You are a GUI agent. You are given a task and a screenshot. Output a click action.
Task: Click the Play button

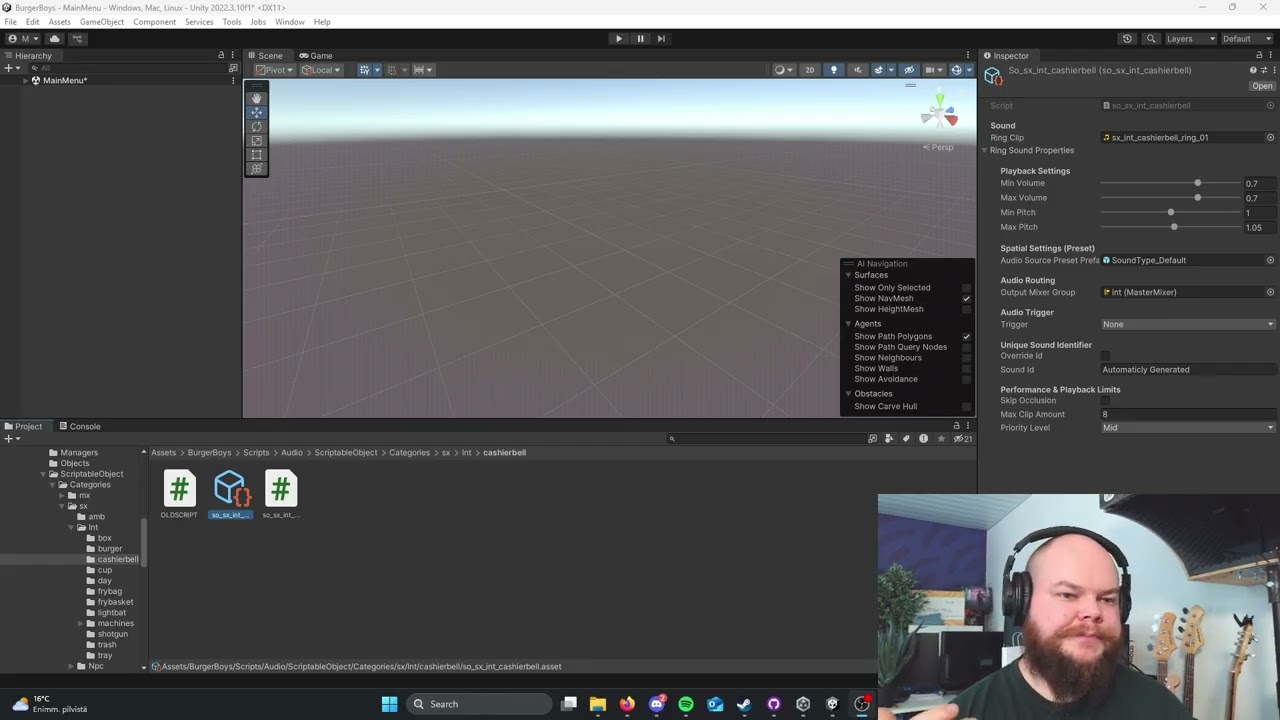point(618,39)
